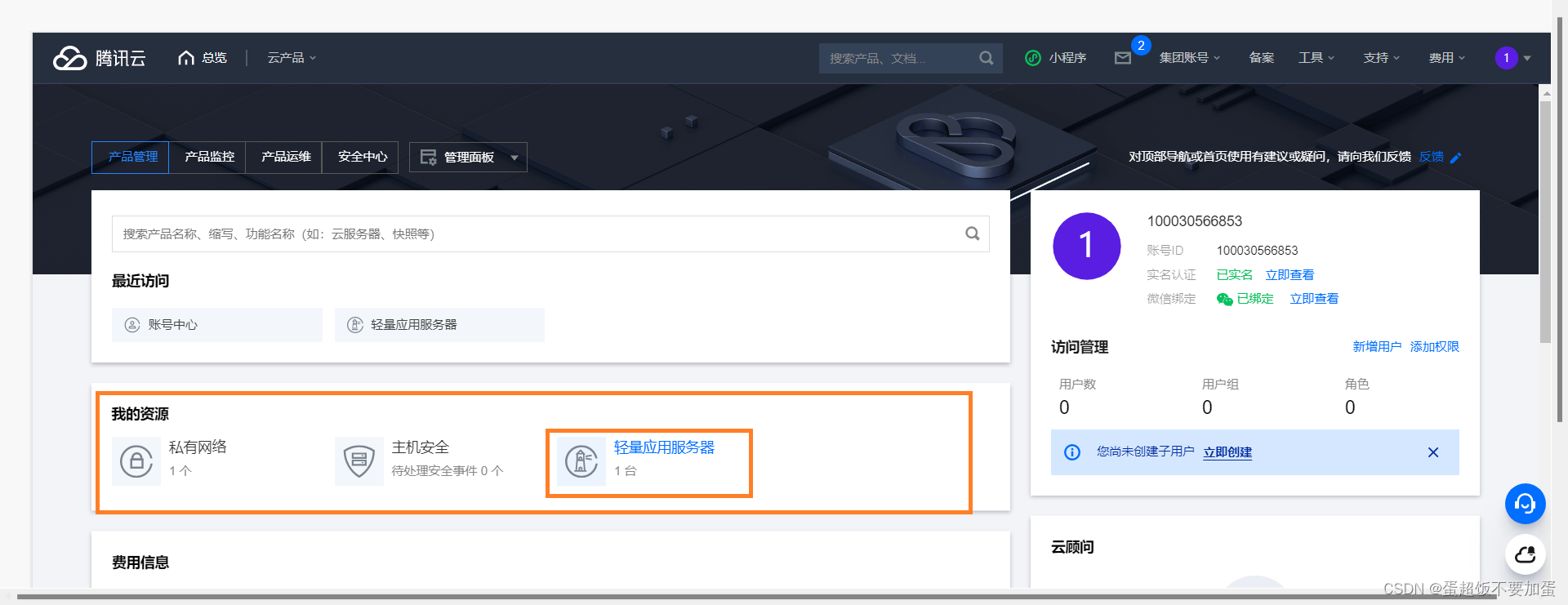Open 立即查看 for 微信绑定

point(1314,299)
